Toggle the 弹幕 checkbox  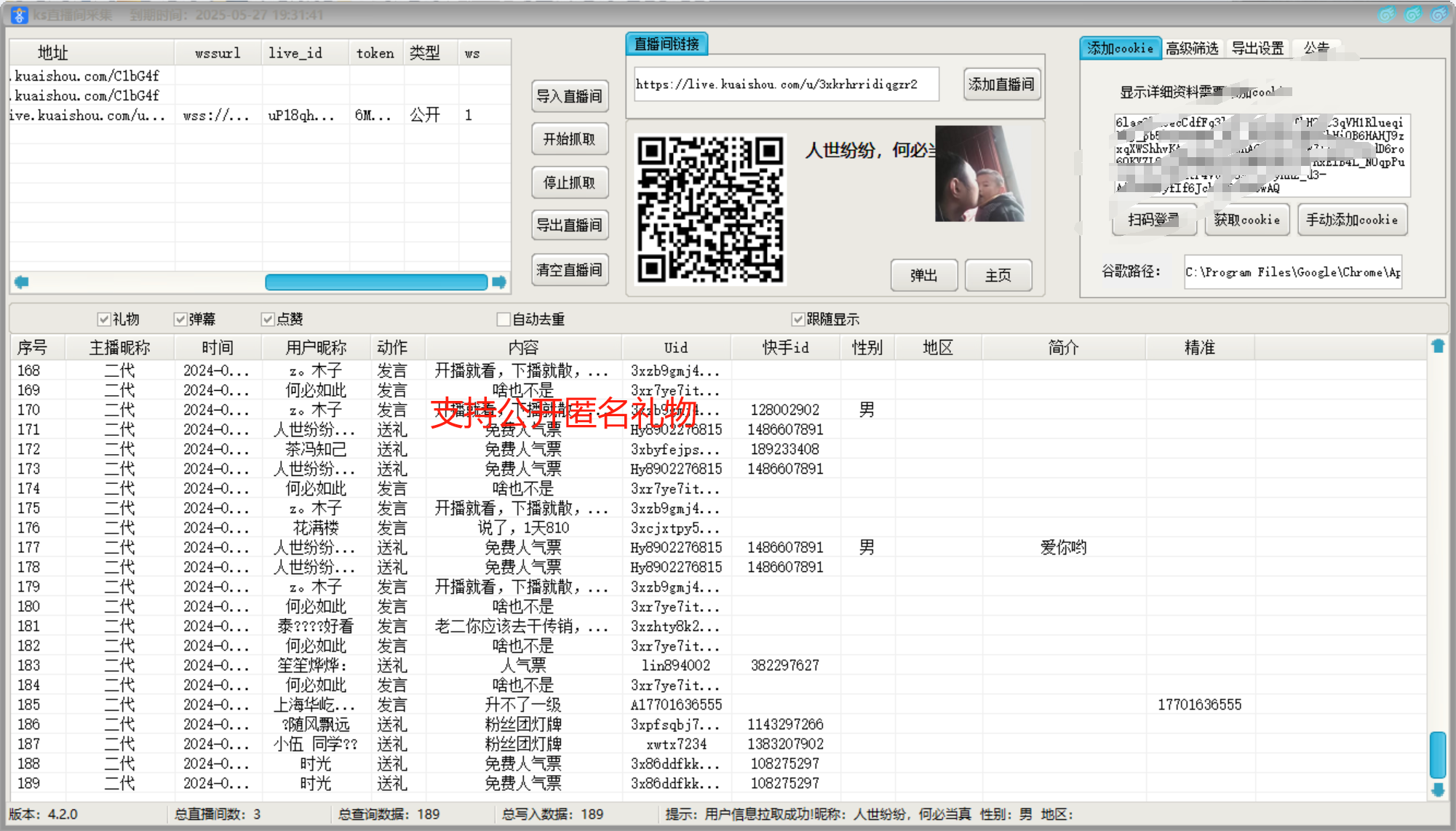180,319
